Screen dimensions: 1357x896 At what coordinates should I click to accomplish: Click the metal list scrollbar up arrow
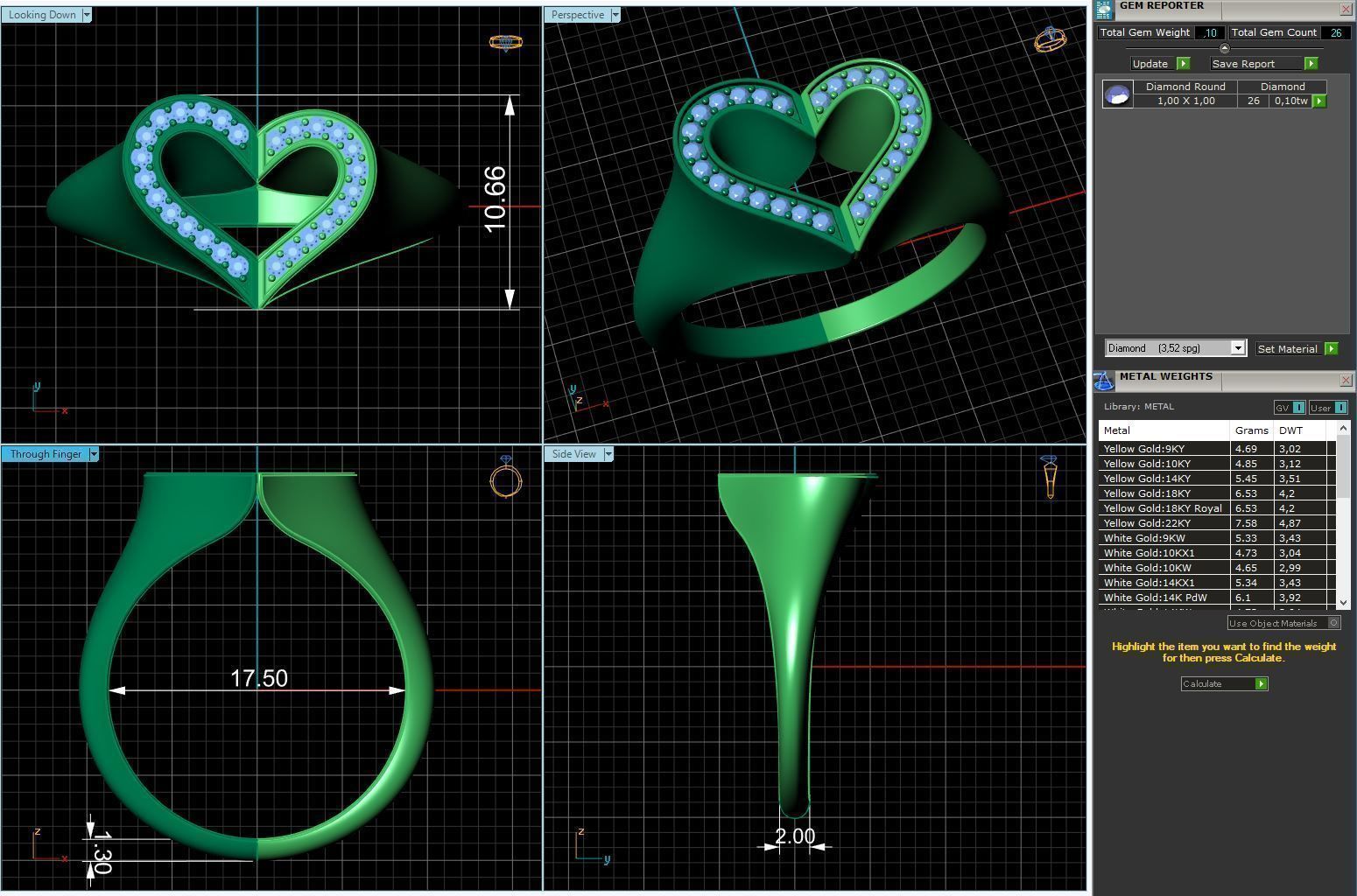pyautogui.click(x=1344, y=430)
